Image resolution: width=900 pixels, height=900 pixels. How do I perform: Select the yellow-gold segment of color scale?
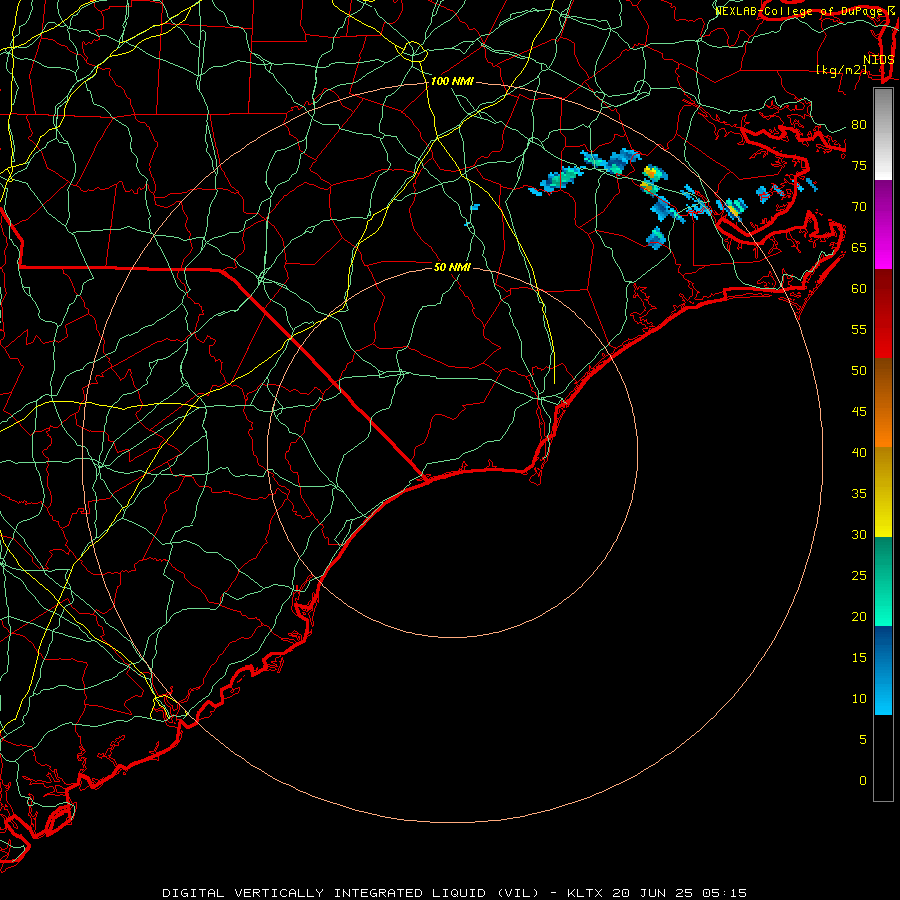[x=883, y=492]
